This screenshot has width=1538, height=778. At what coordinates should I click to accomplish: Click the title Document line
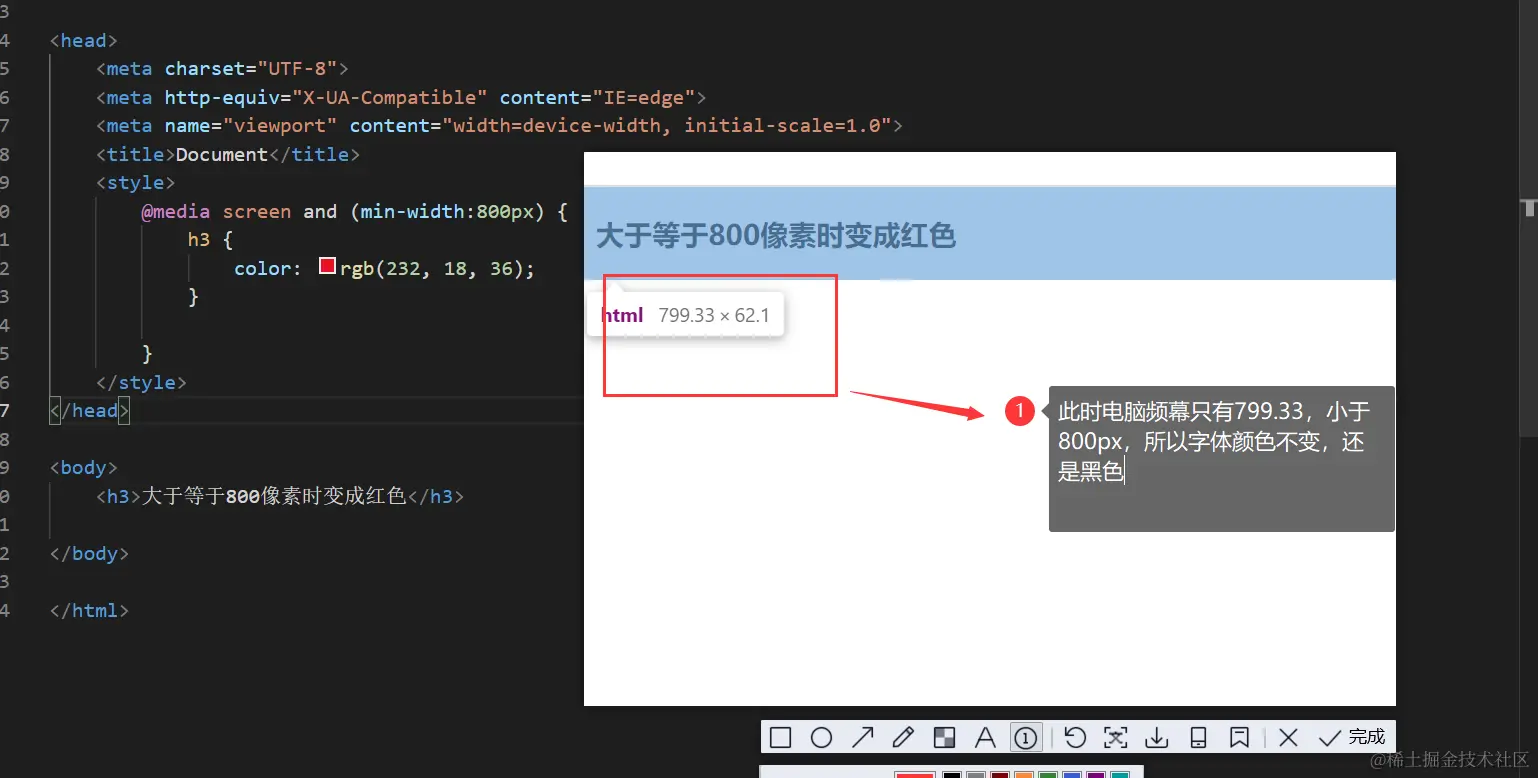pos(228,155)
